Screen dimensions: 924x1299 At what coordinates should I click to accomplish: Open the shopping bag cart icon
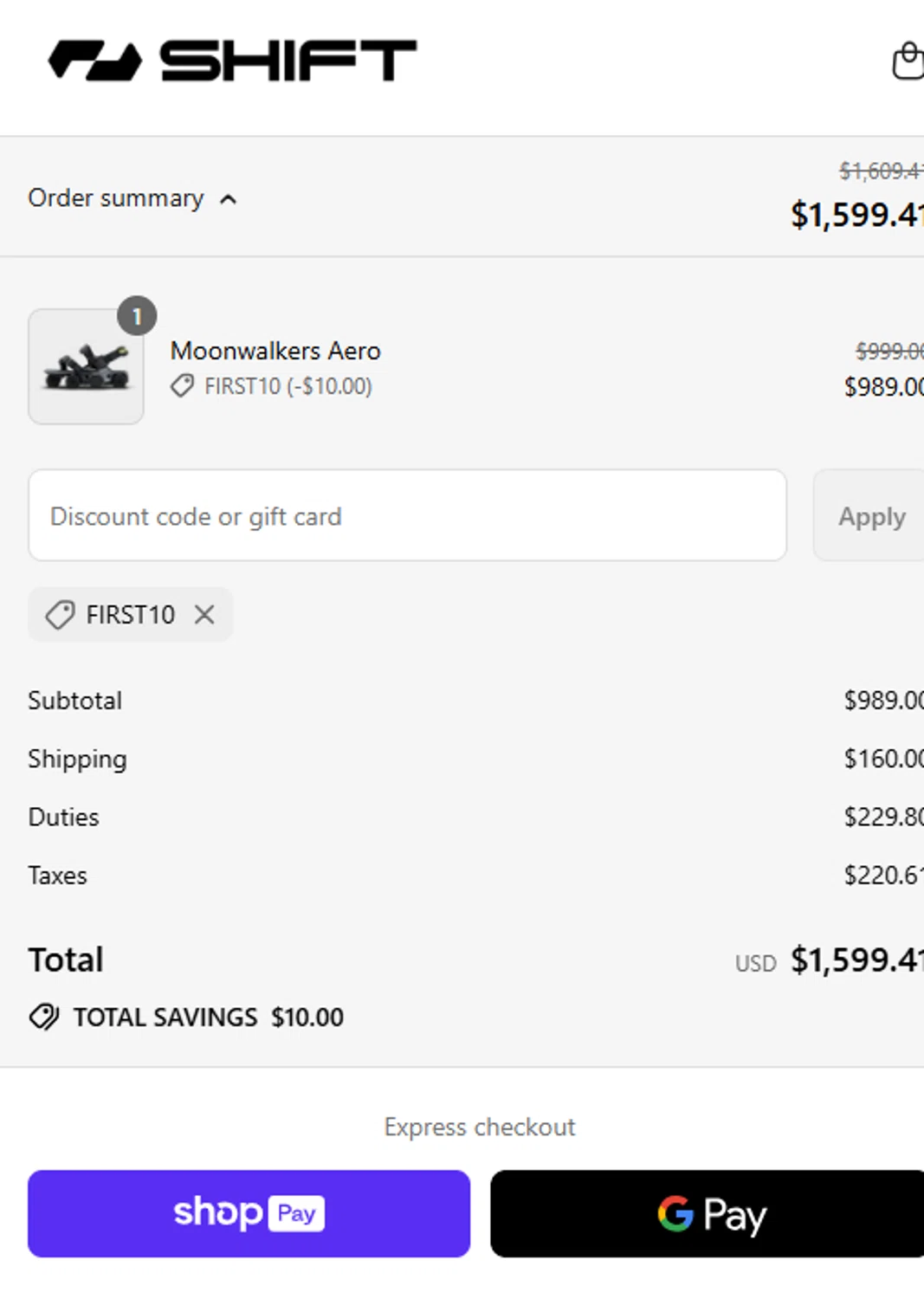pyautogui.click(x=908, y=61)
